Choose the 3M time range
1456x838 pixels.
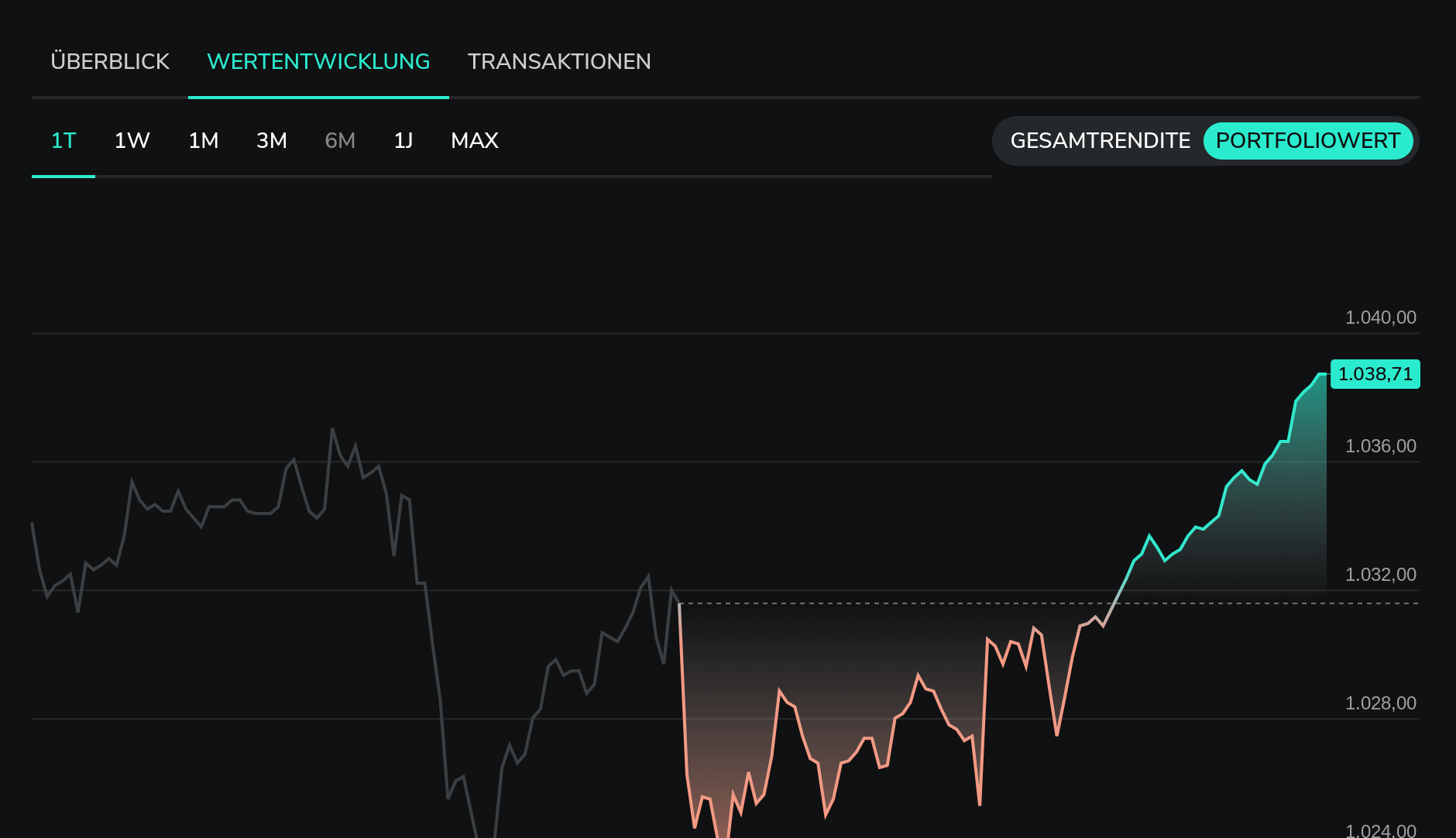pos(272,141)
